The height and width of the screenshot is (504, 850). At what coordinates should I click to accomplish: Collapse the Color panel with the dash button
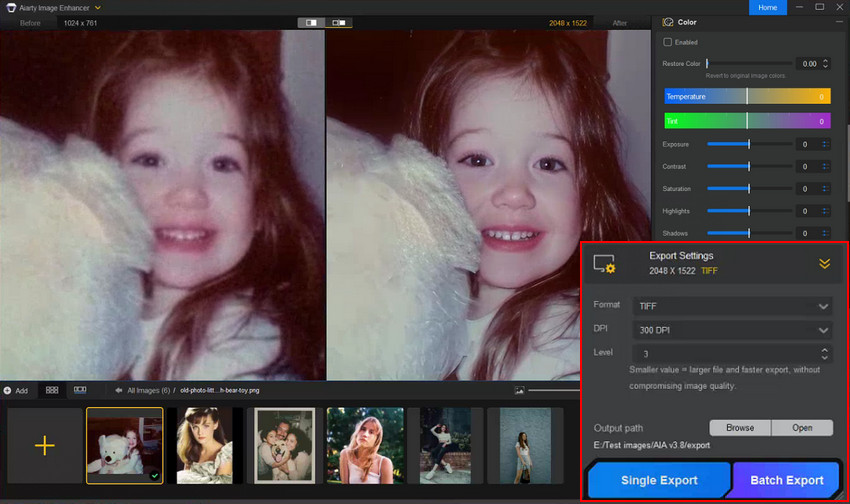pyautogui.click(x=839, y=22)
